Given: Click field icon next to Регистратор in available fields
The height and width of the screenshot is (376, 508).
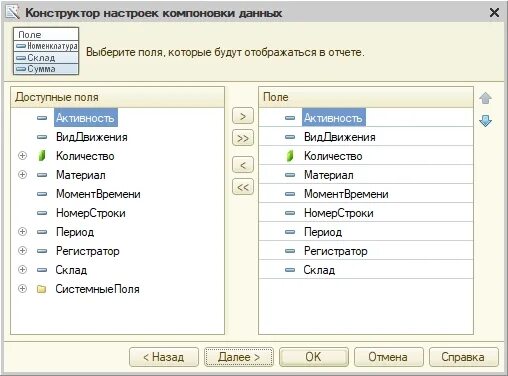Looking at the screenshot, I should 42,251.
